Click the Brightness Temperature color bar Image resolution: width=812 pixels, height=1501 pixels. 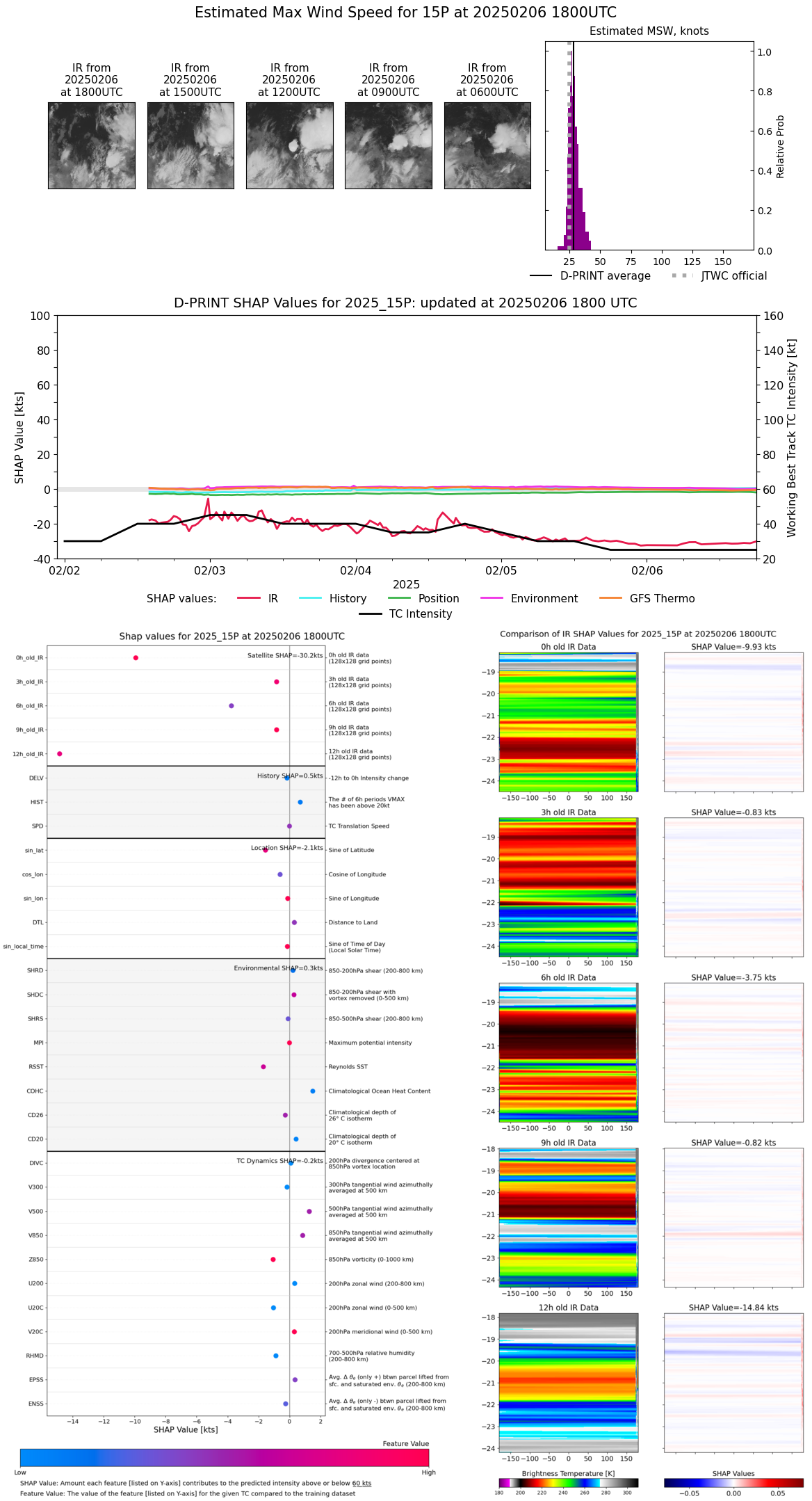(568, 1482)
